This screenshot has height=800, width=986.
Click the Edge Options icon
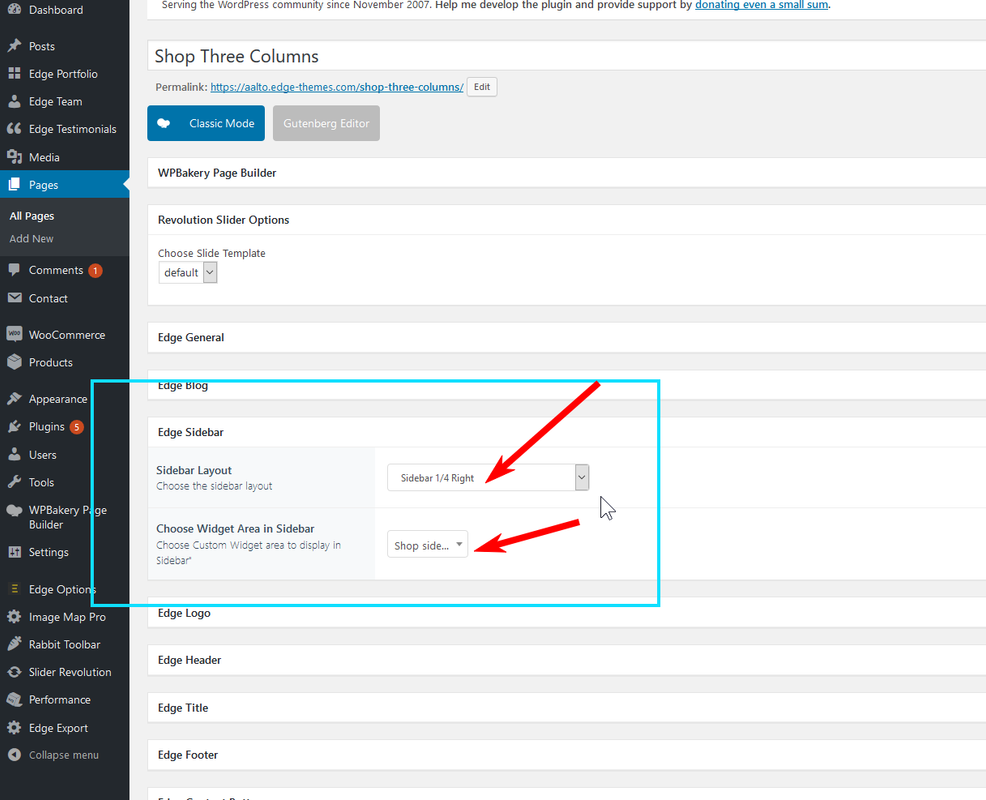[14, 589]
